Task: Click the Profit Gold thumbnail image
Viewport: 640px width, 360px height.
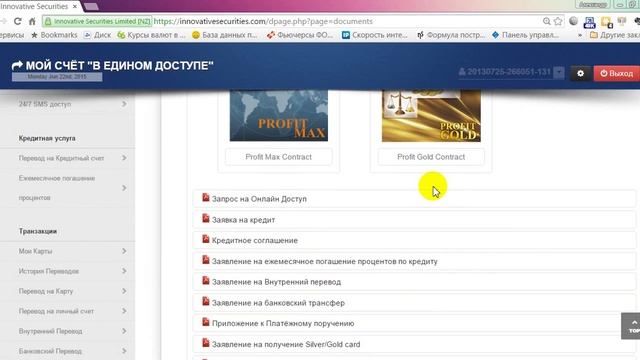Action: coord(431,116)
